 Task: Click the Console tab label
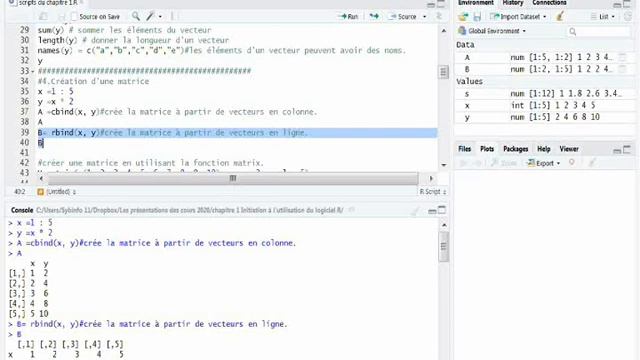(22, 210)
